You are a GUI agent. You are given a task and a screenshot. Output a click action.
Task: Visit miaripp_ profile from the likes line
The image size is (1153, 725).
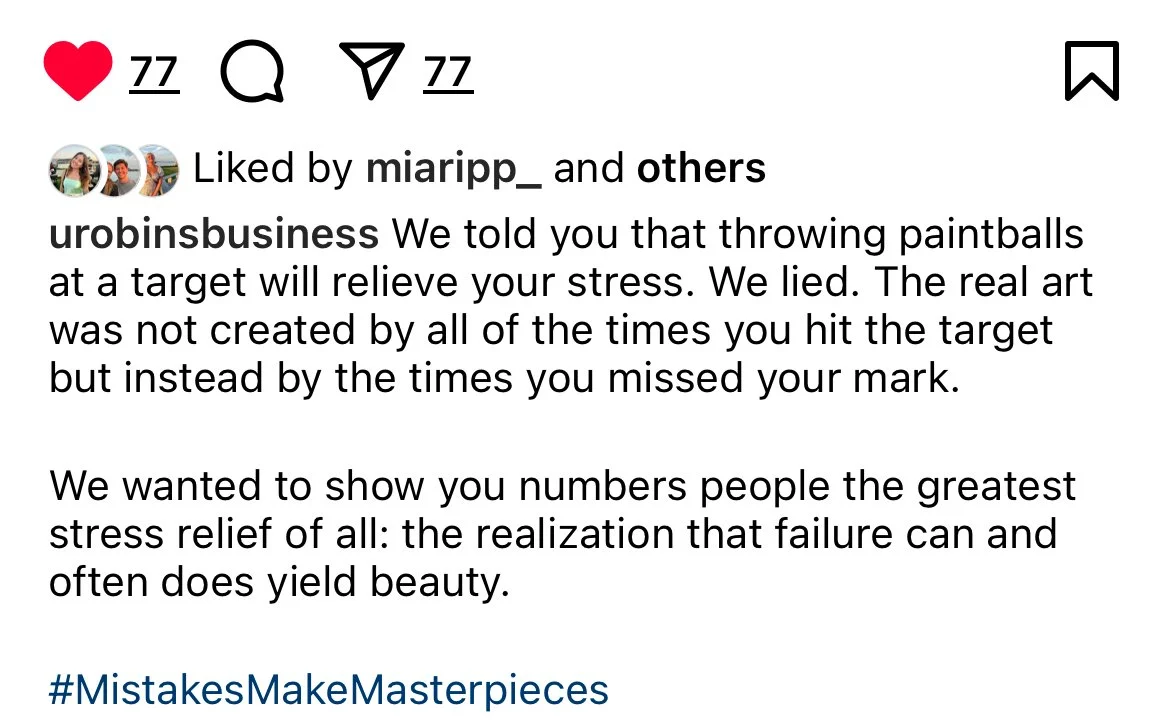pyautogui.click(x=454, y=169)
